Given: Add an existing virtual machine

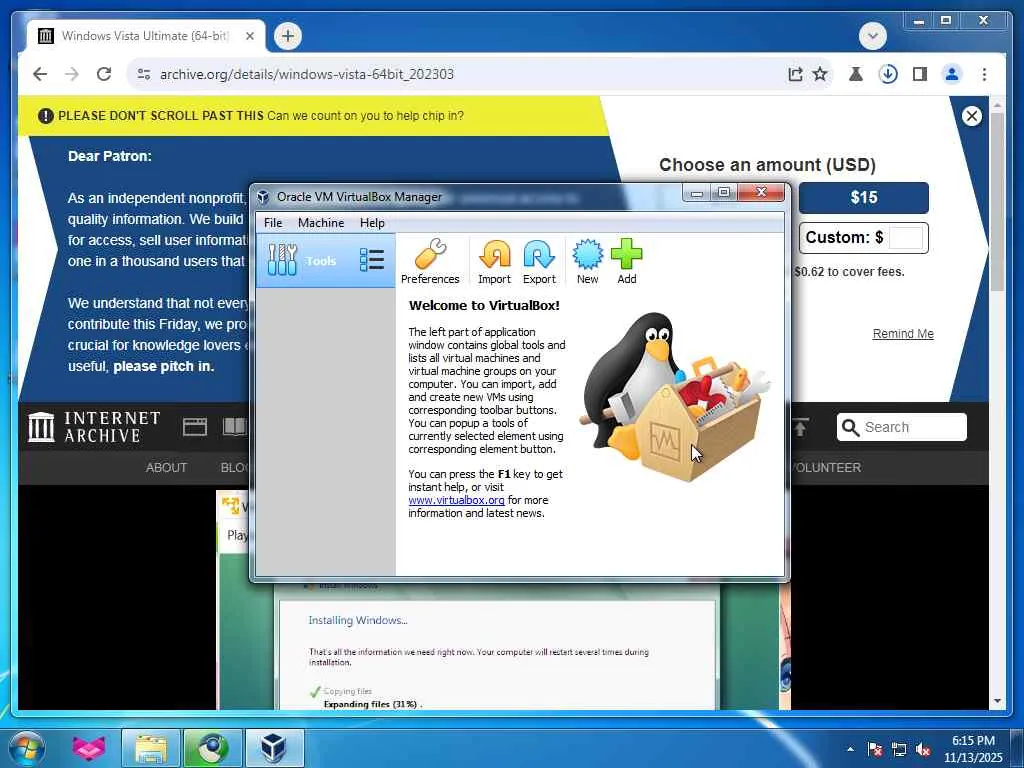Looking at the screenshot, I should click(626, 261).
